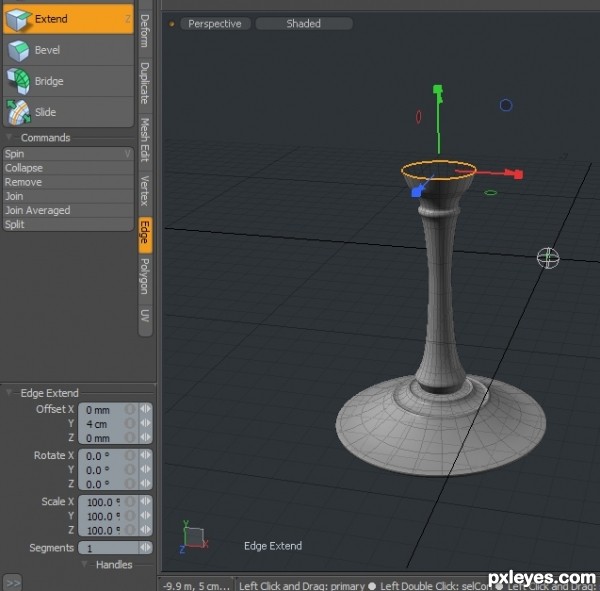Switch to the Mesh Edit tab
Viewport: 600px width, 591px height.
(x=145, y=140)
